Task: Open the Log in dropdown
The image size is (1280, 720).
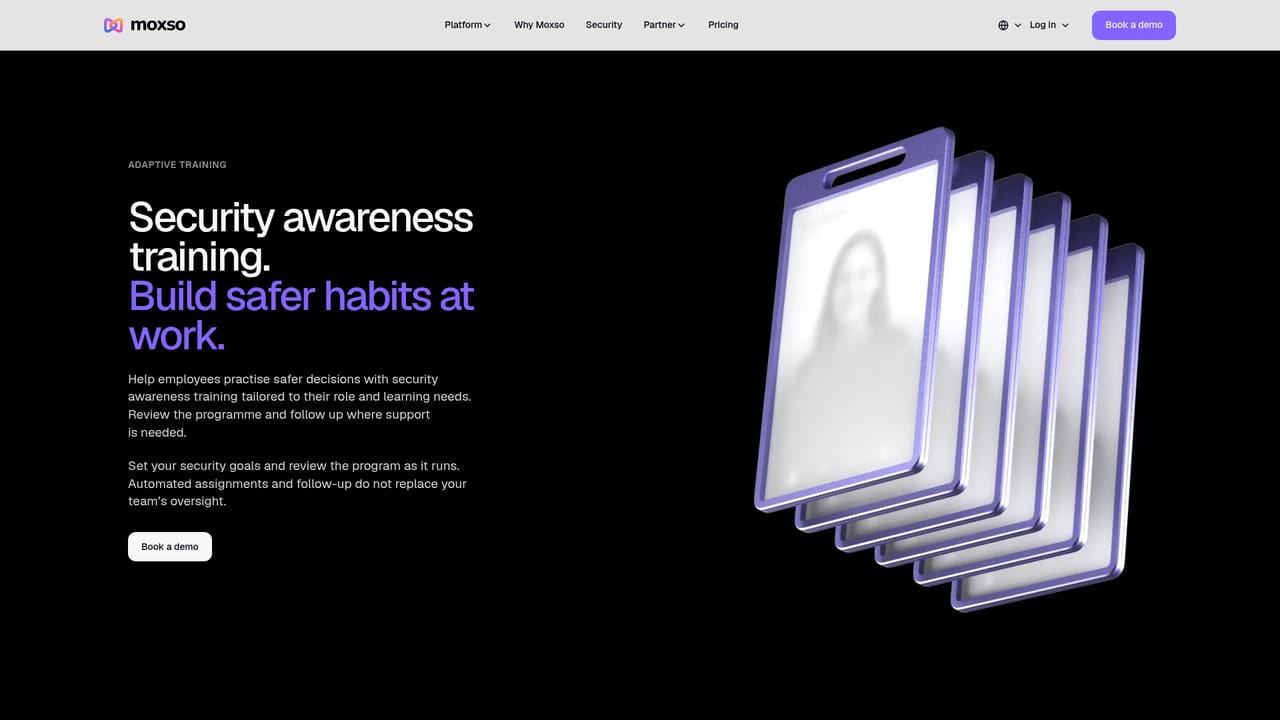Action: pyautogui.click(x=1049, y=25)
